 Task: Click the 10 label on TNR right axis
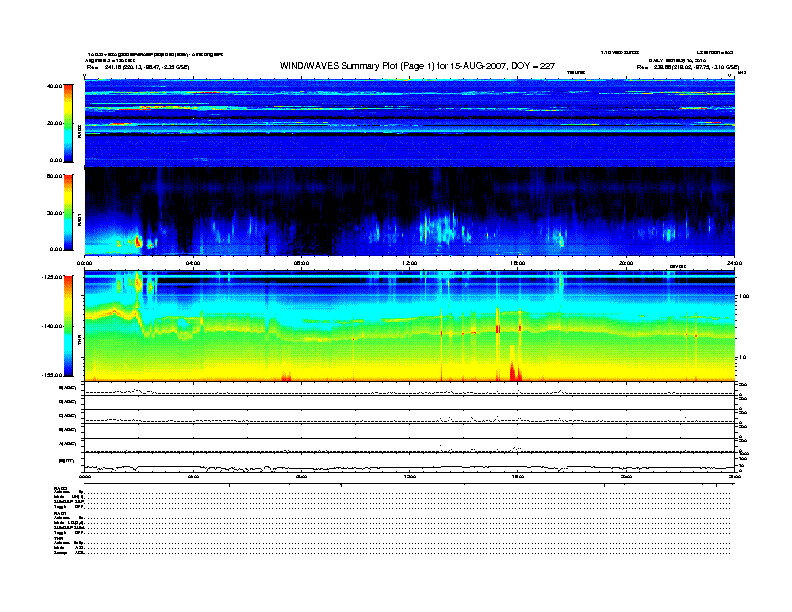[x=742, y=358]
